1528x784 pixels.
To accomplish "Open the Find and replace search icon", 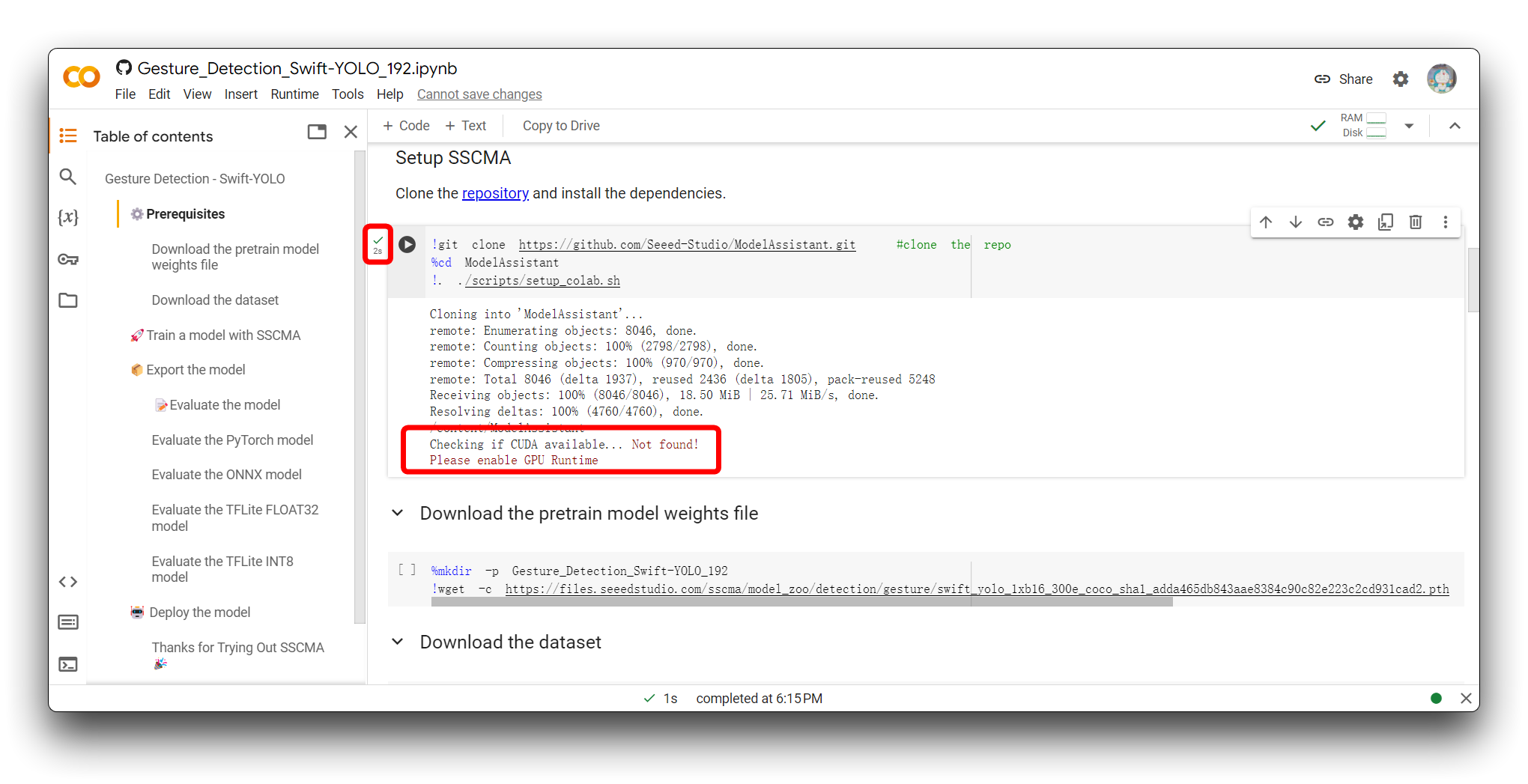I will coord(68,177).
